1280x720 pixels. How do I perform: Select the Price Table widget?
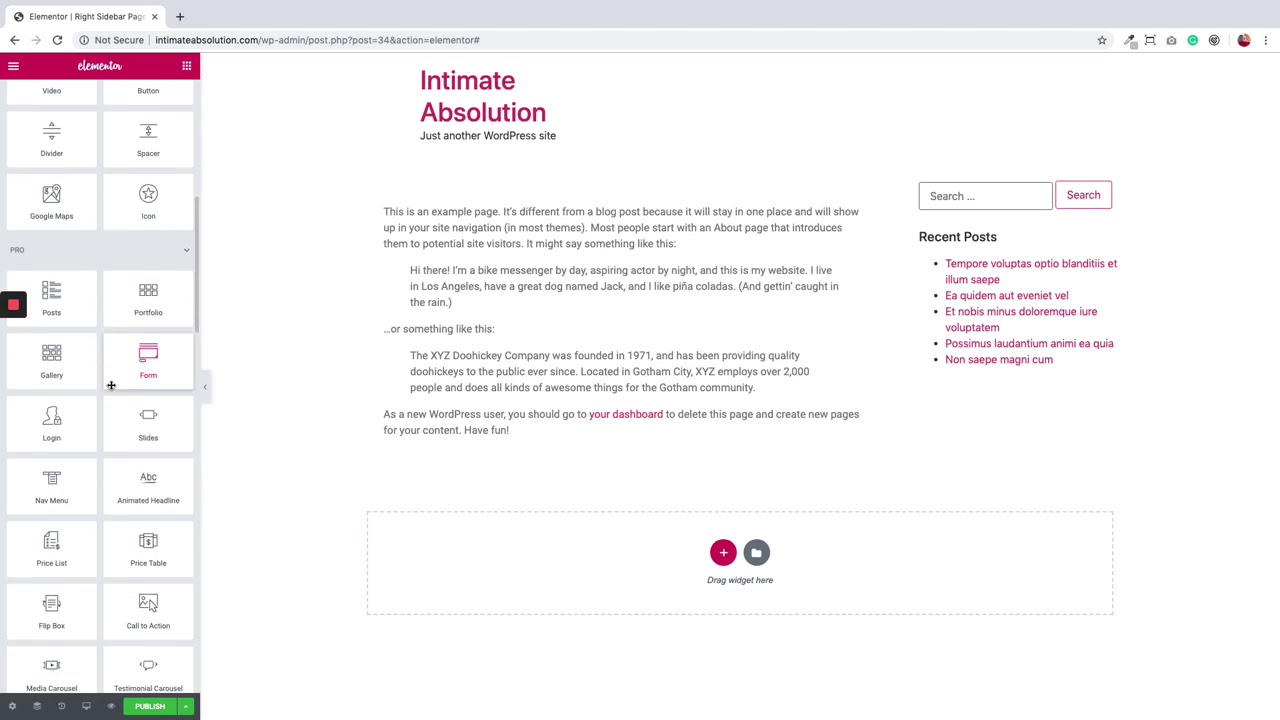pyautogui.click(x=148, y=548)
